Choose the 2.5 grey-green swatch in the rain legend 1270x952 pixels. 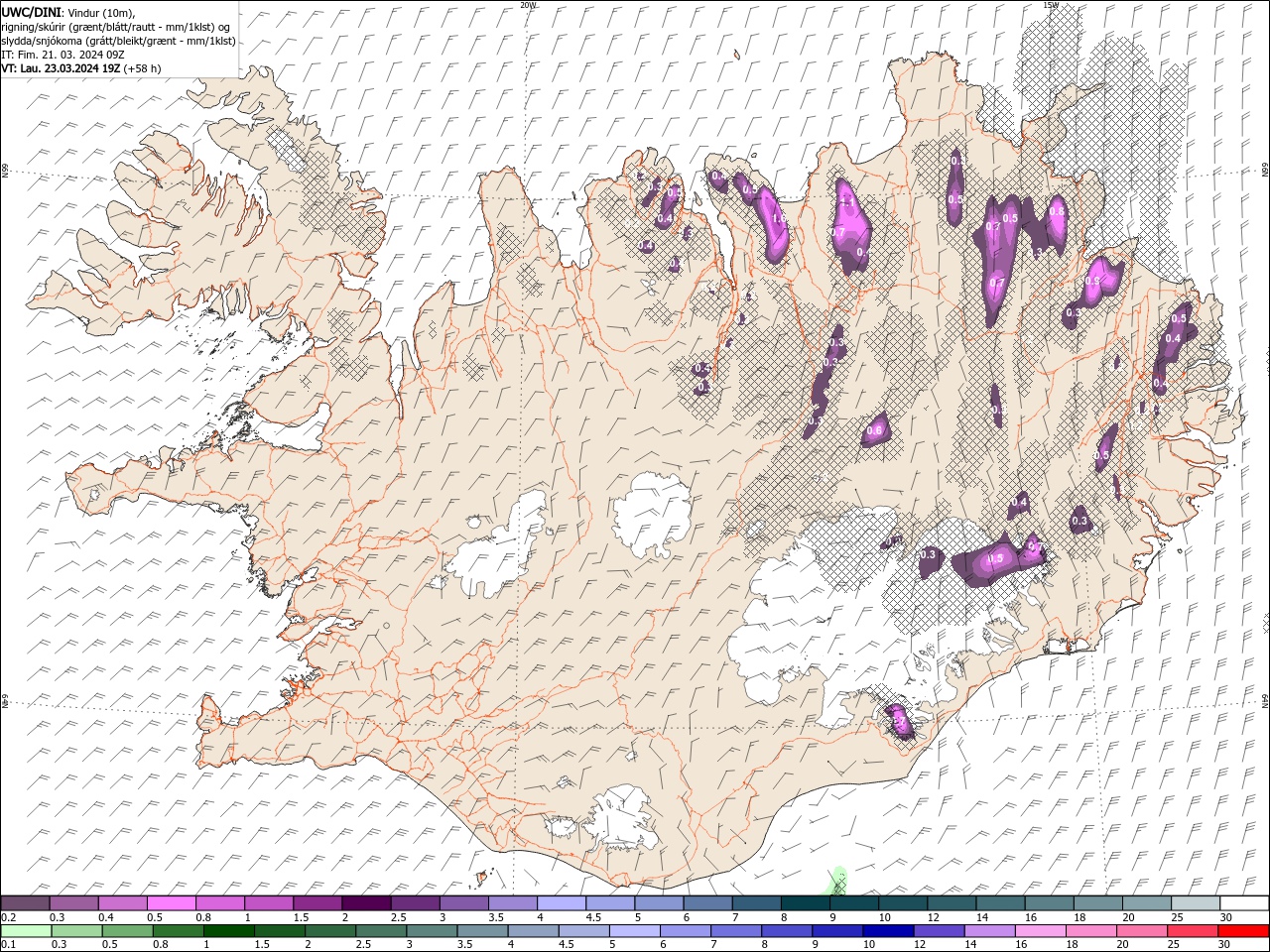(x=380, y=931)
